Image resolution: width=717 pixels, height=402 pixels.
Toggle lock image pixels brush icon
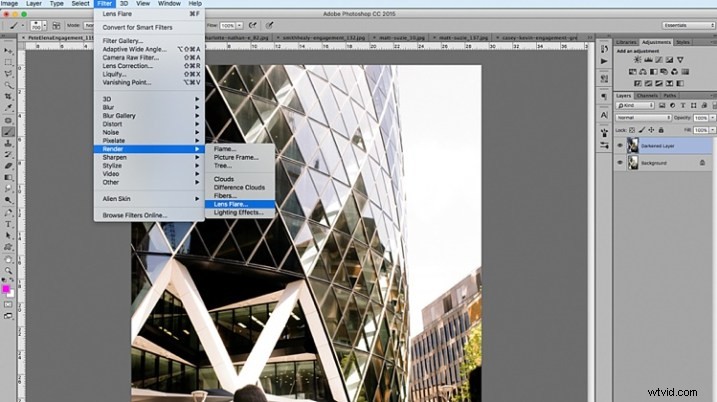pyautogui.click(x=642, y=130)
